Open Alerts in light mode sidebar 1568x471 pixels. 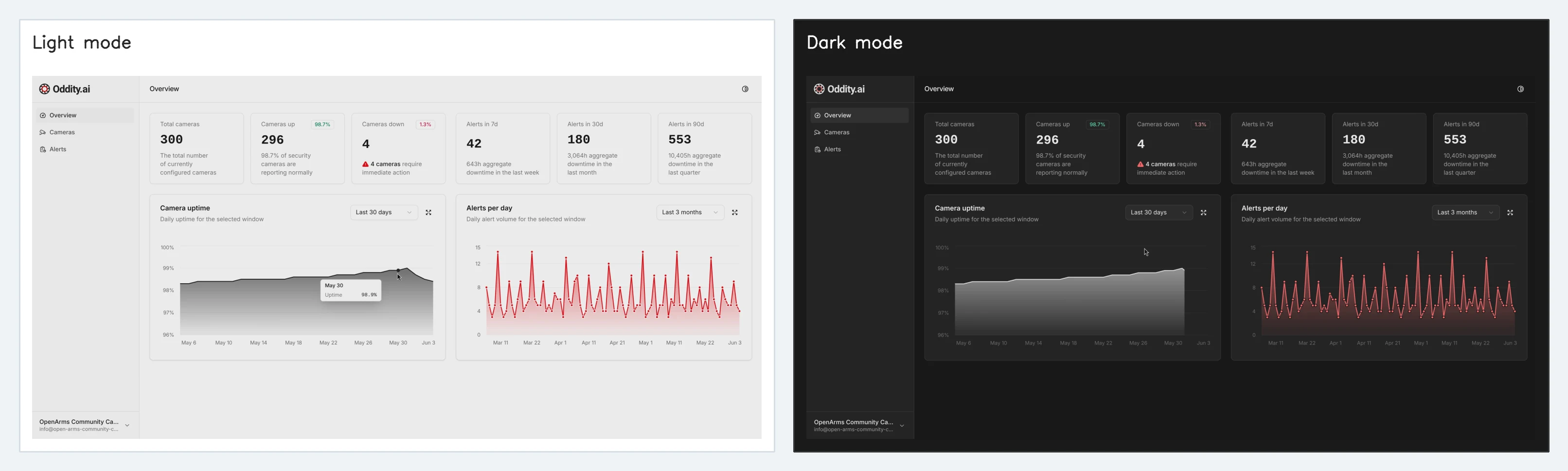point(85,149)
